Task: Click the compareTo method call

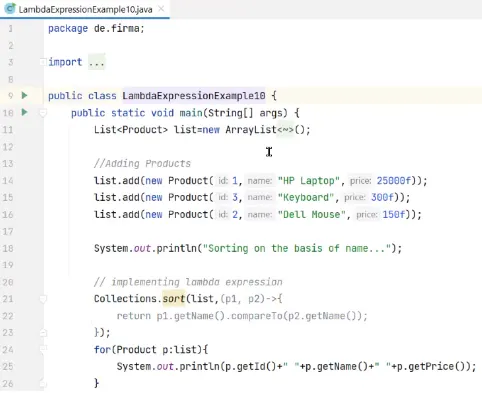Action: click(x=256, y=316)
